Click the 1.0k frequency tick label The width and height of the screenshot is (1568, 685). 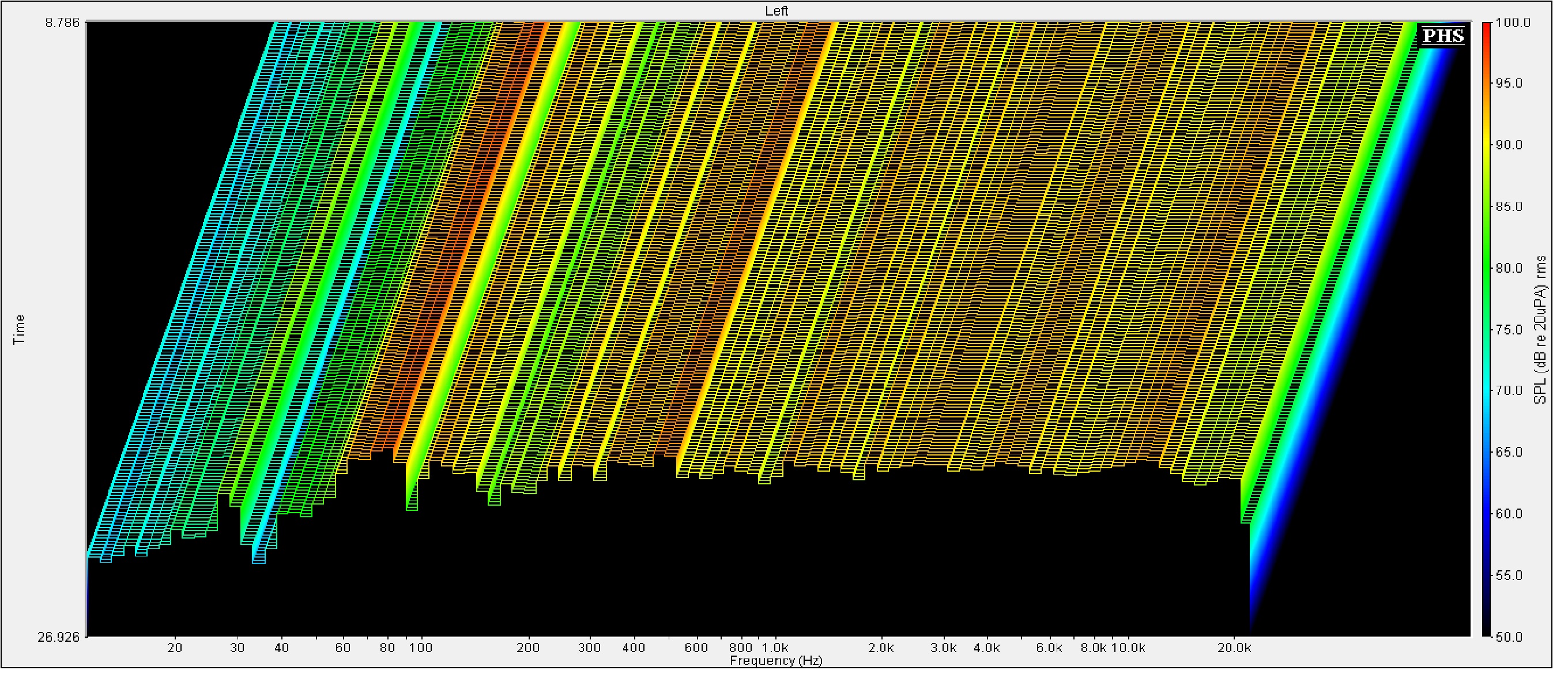pyautogui.click(x=775, y=648)
